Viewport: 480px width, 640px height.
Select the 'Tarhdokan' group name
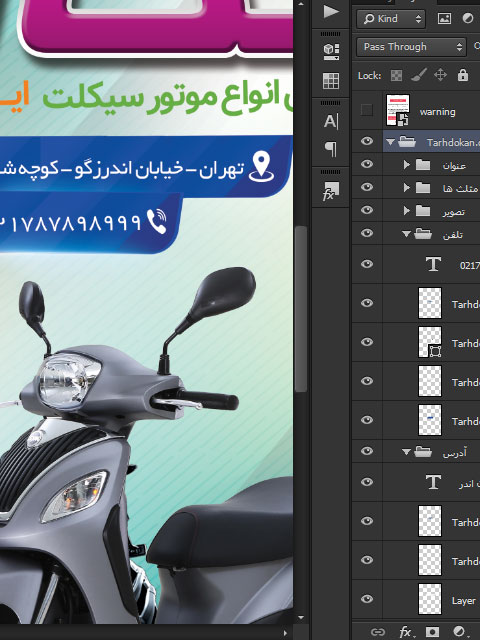click(x=453, y=142)
